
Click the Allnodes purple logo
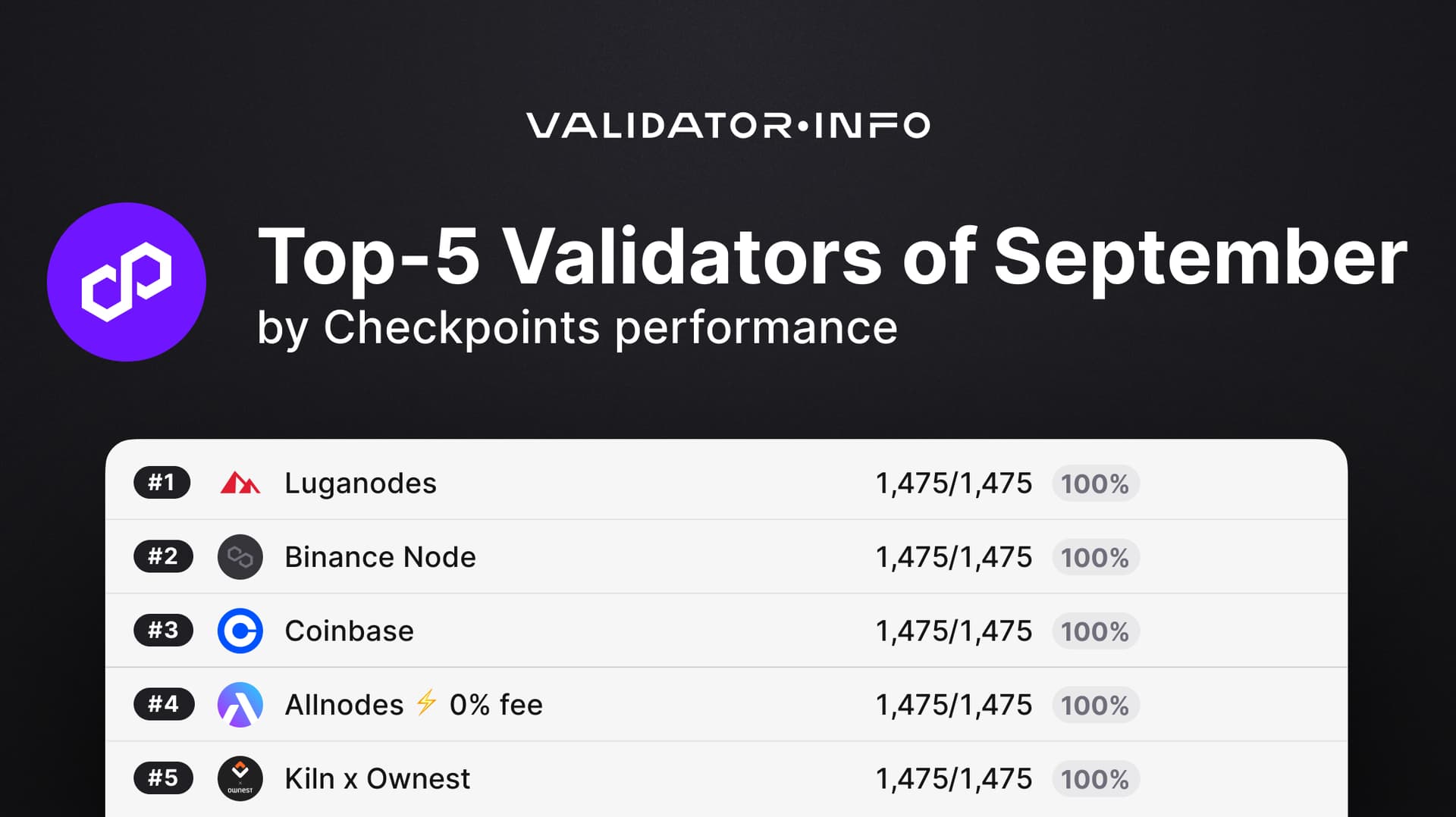[x=240, y=705]
